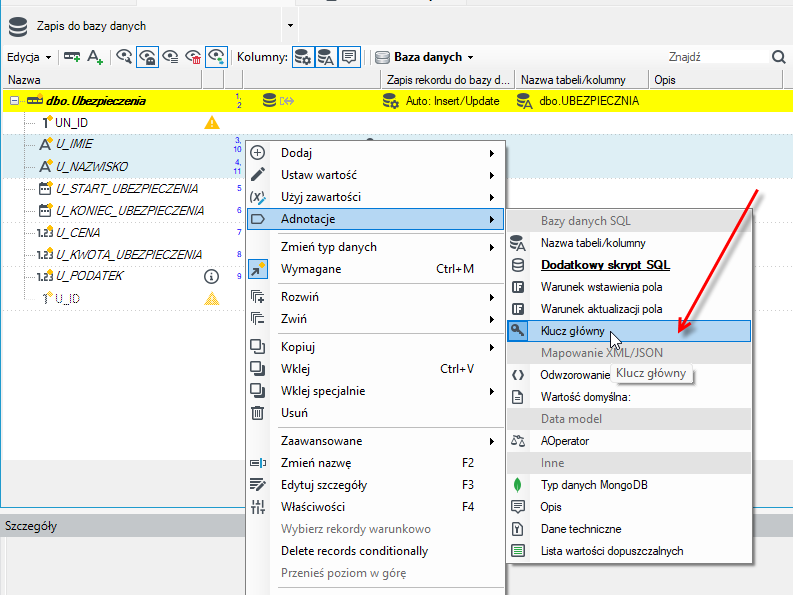Viewport: 793px width, 595px height.
Task: Select AOperator annotation
Action: 629,441
